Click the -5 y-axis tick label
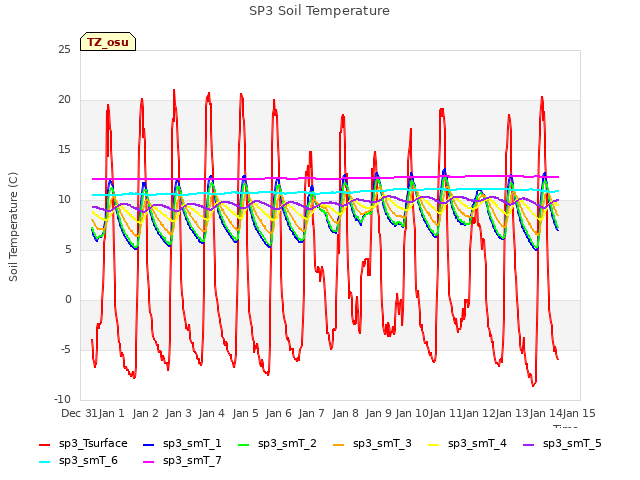Viewport: 640px width, 480px height. [66, 350]
